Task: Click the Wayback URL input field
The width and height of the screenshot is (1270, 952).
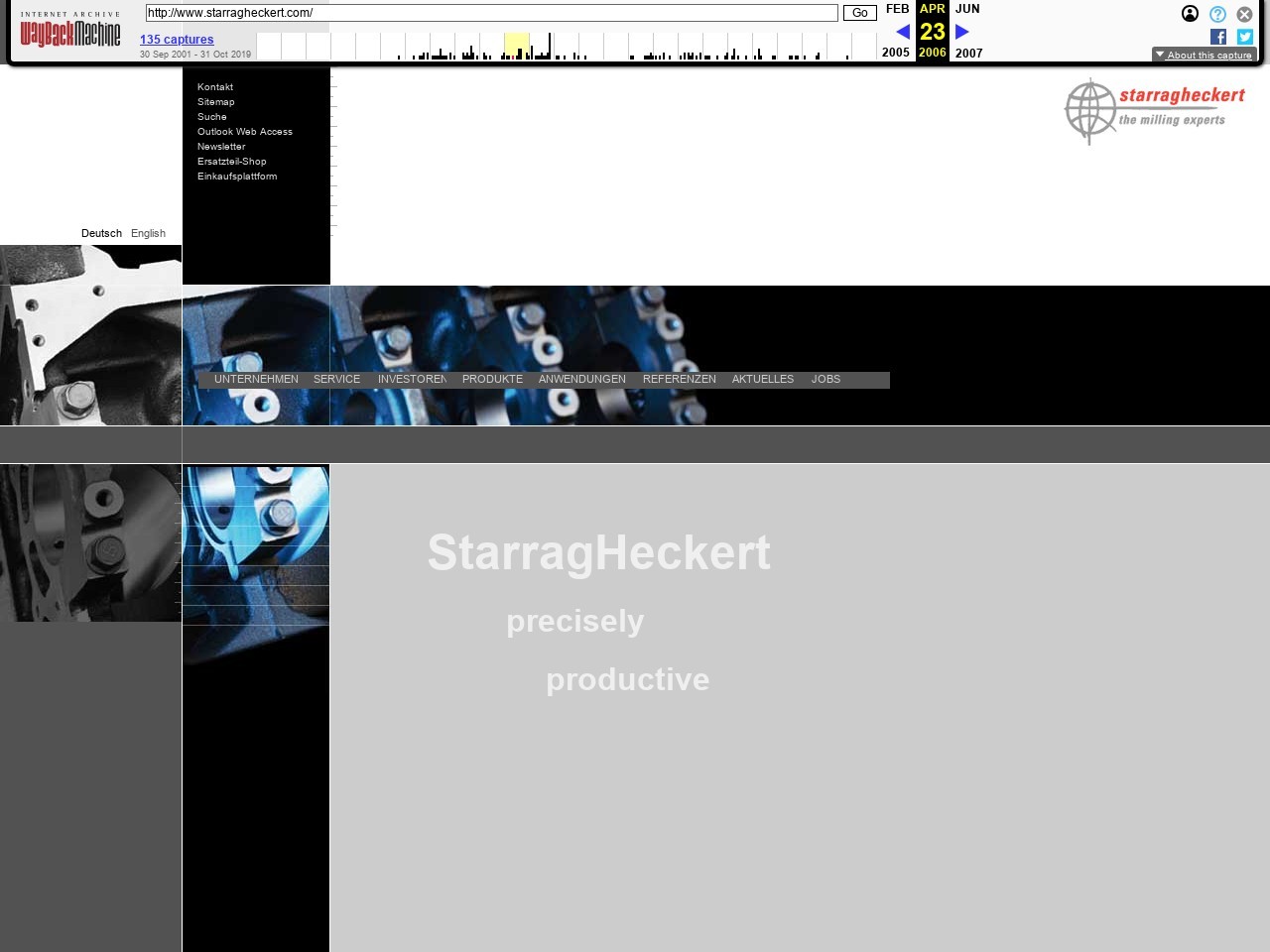Action: pyautogui.click(x=491, y=13)
